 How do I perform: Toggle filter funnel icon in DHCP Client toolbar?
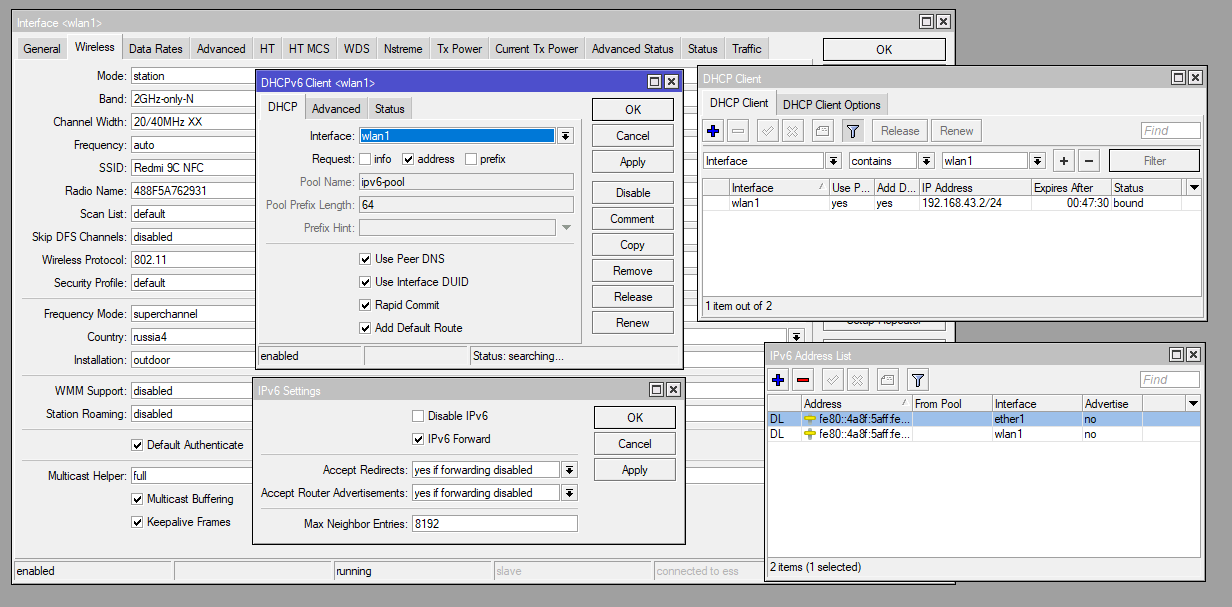[x=852, y=131]
